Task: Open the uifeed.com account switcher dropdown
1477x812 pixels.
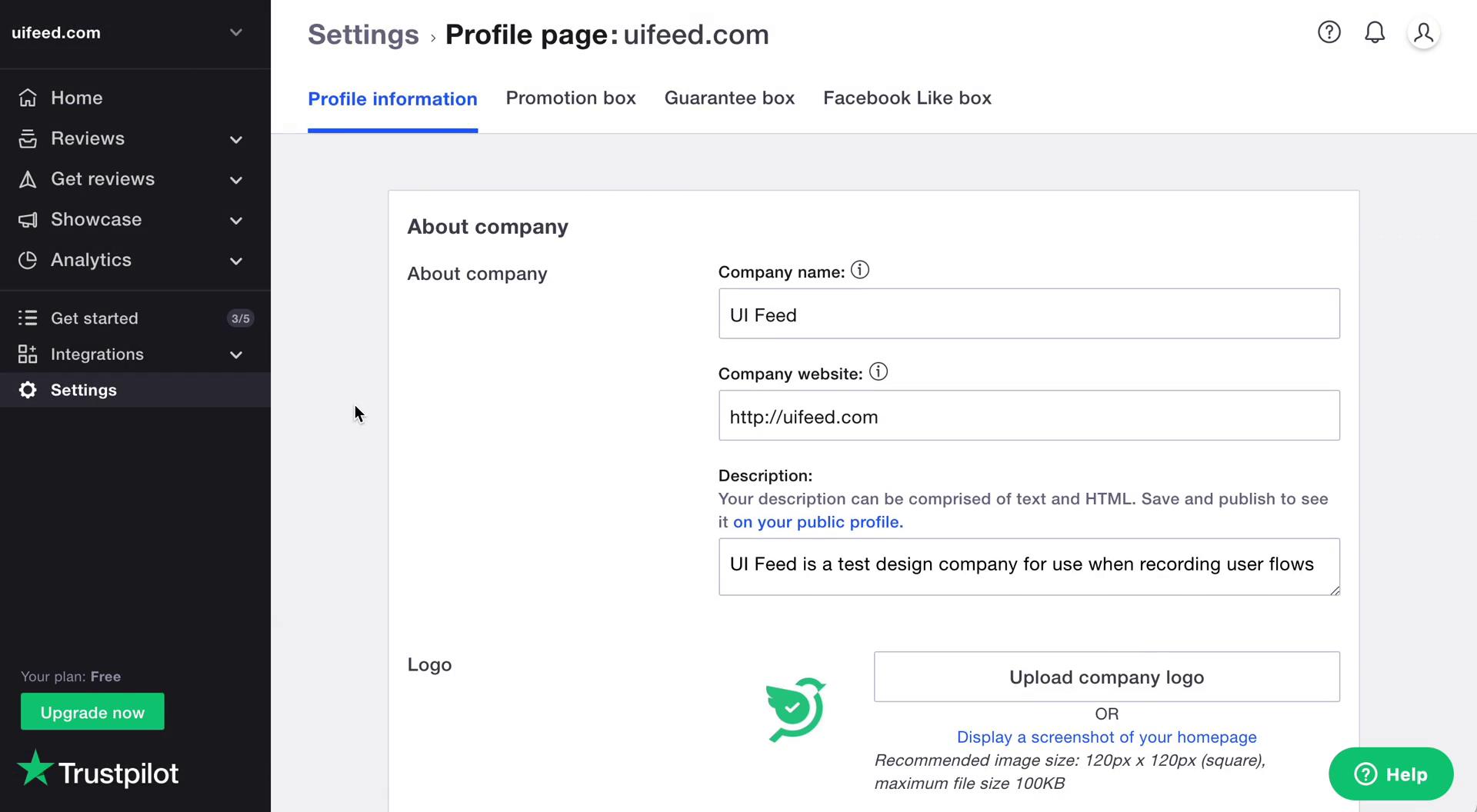Action: click(x=135, y=33)
